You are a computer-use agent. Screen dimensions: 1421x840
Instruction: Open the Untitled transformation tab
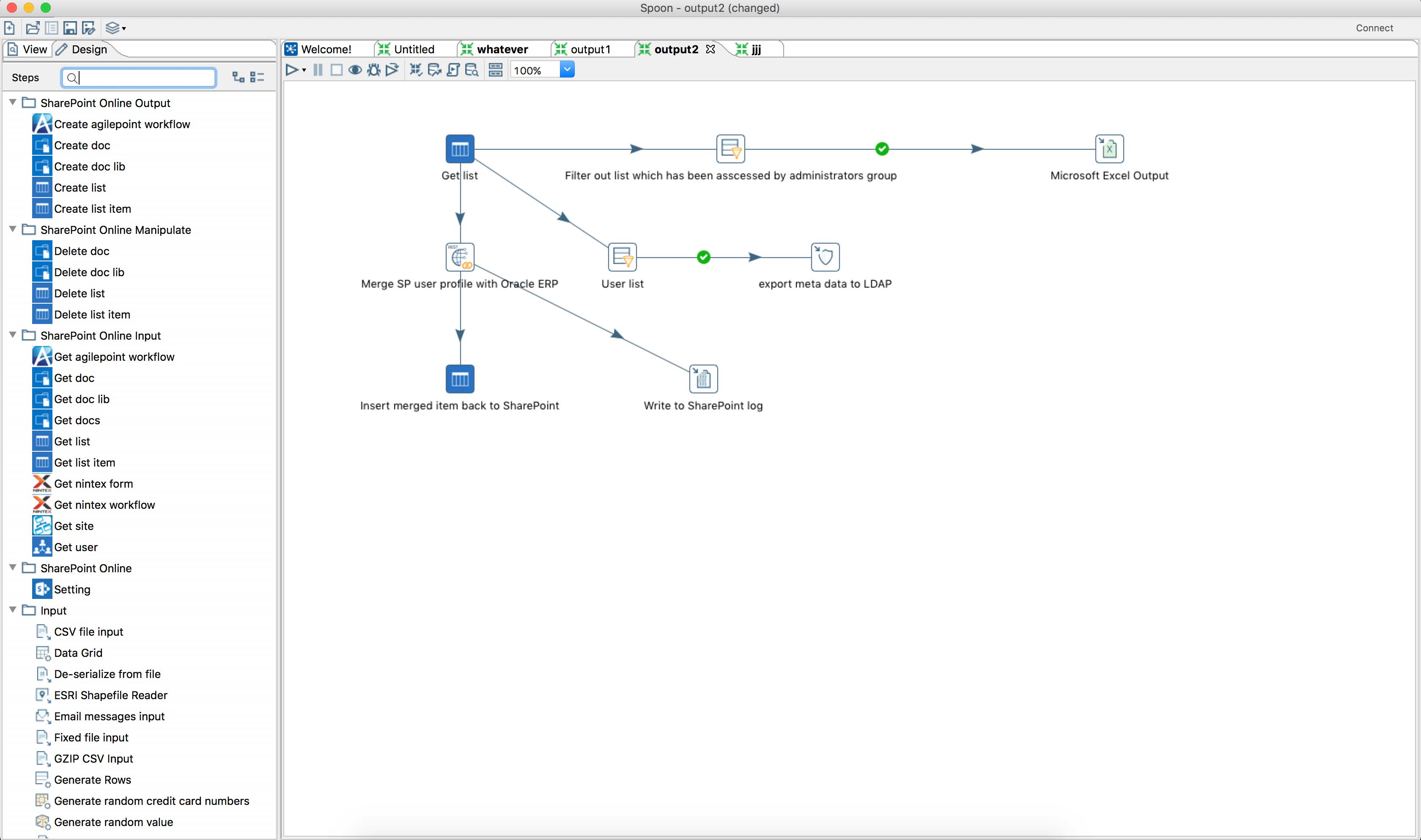pyautogui.click(x=406, y=49)
